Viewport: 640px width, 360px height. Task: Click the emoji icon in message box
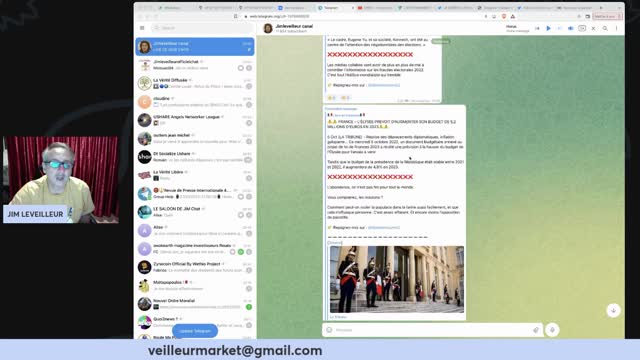(329, 330)
